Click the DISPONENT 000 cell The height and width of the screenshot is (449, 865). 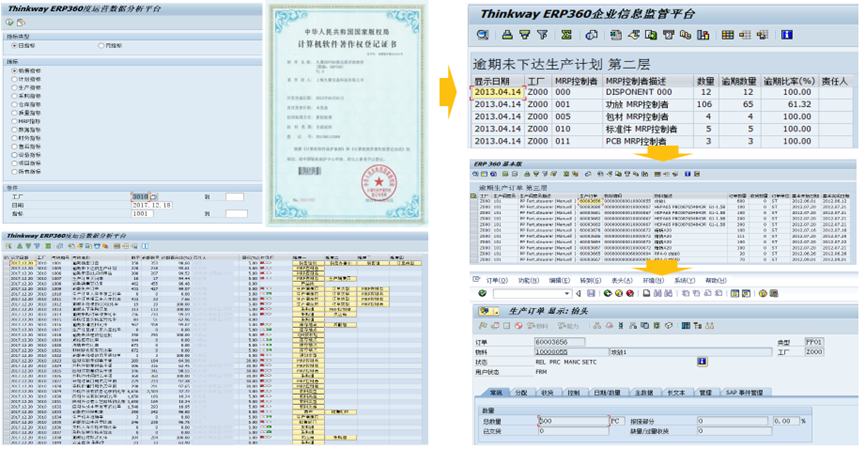(x=647, y=92)
